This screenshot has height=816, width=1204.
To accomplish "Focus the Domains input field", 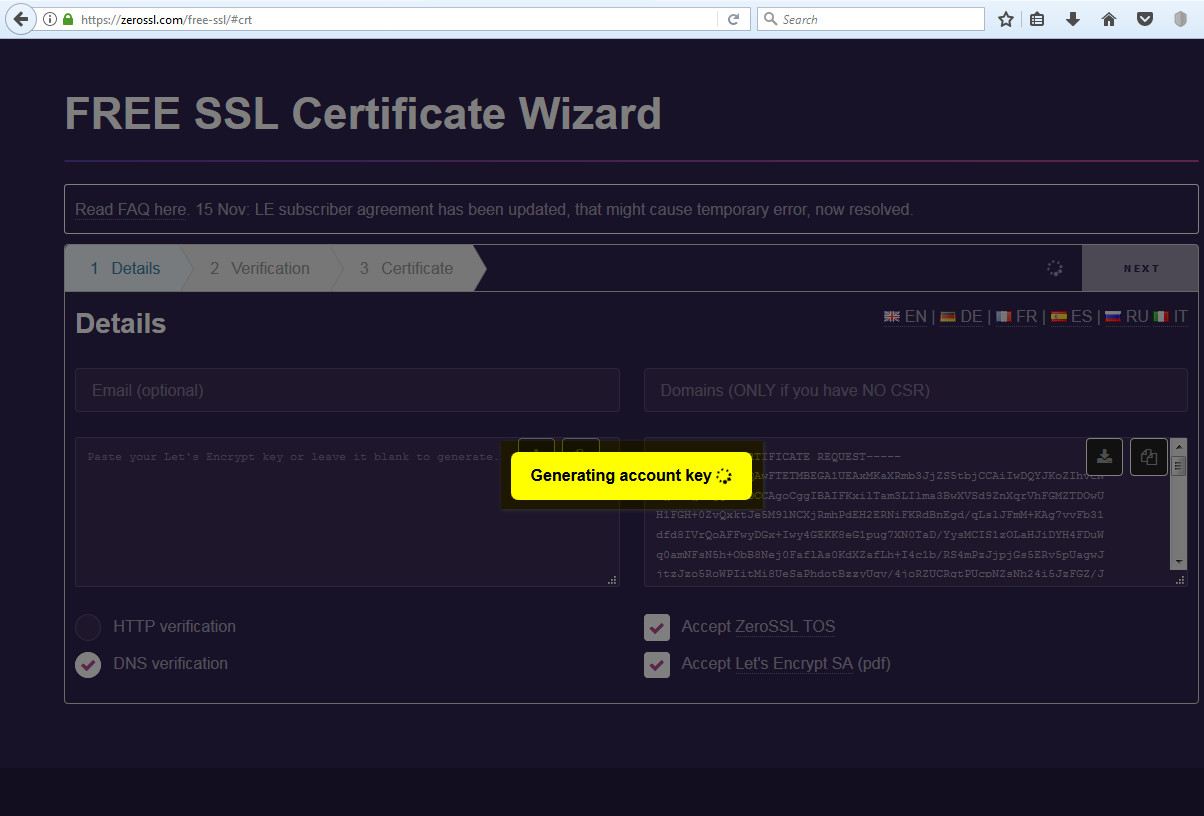I will pyautogui.click(x=916, y=390).
